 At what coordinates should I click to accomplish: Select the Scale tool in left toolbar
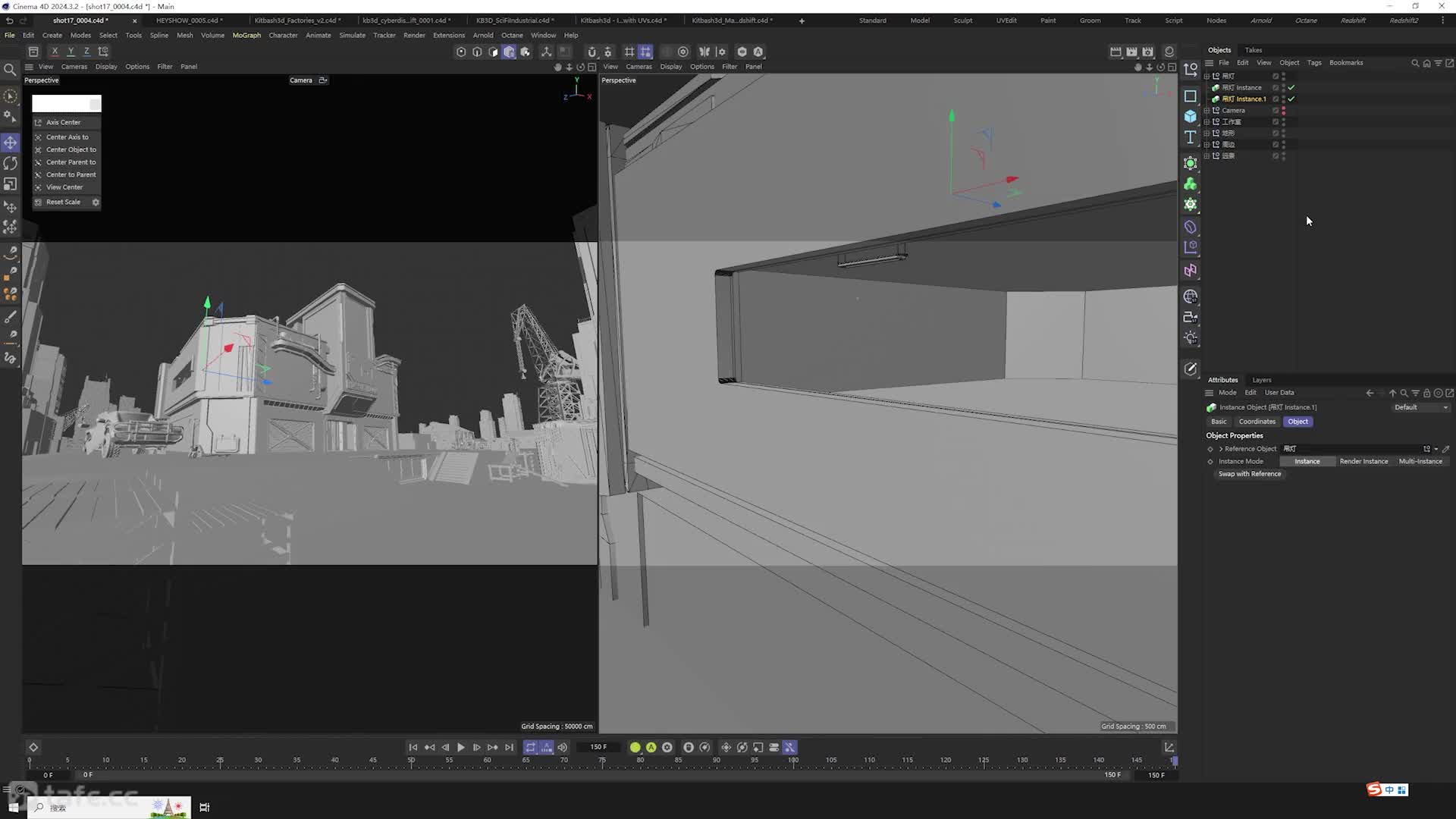pos(11,184)
